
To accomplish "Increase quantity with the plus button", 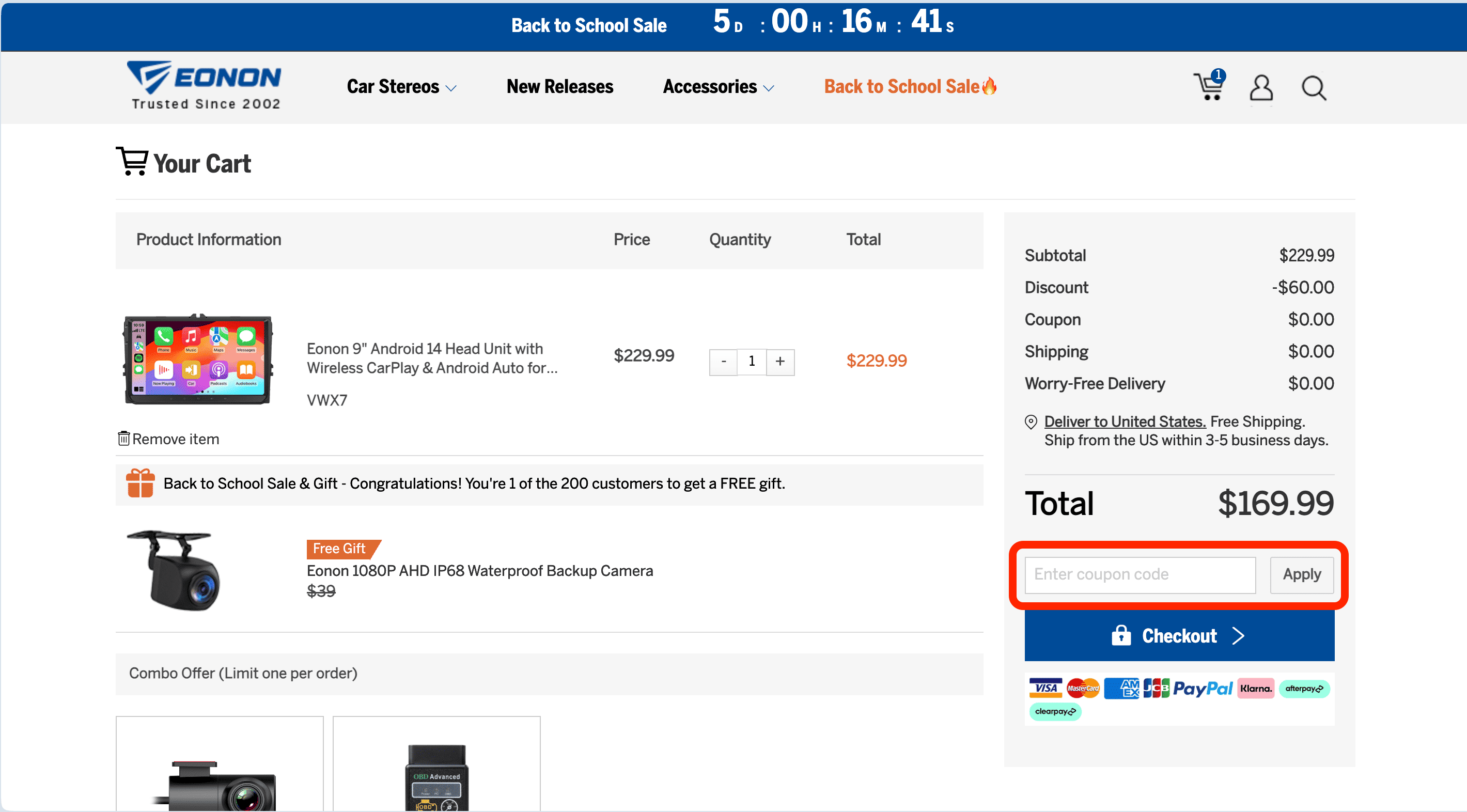I will pos(780,362).
